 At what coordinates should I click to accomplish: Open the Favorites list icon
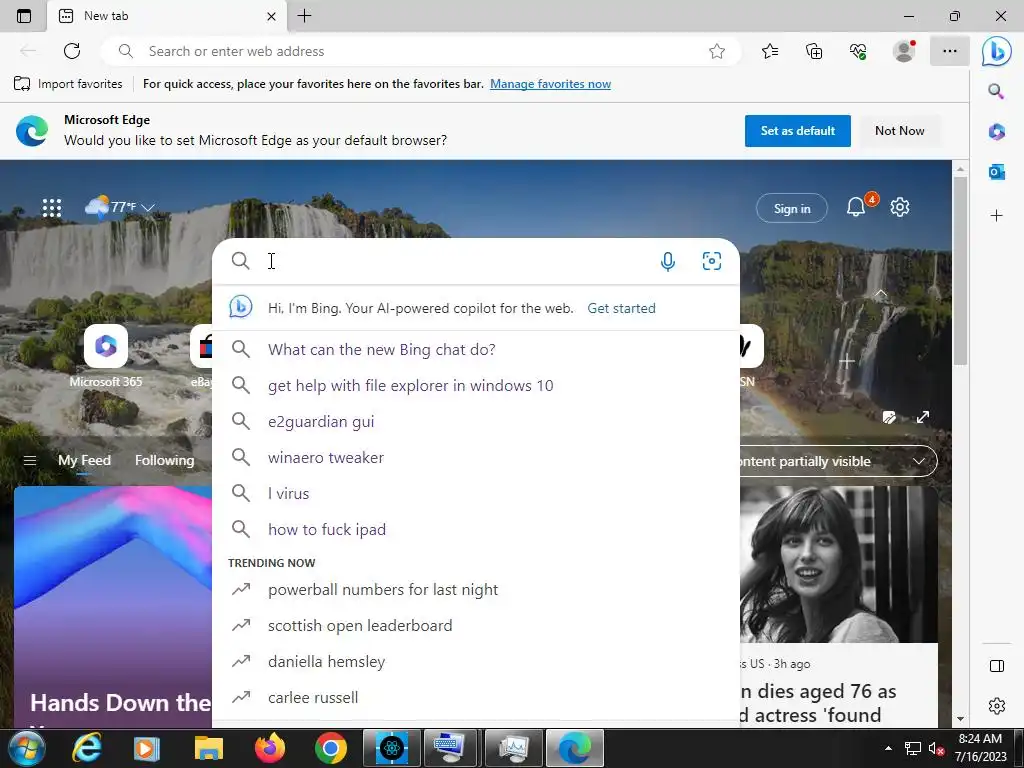(x=770, y=51)
